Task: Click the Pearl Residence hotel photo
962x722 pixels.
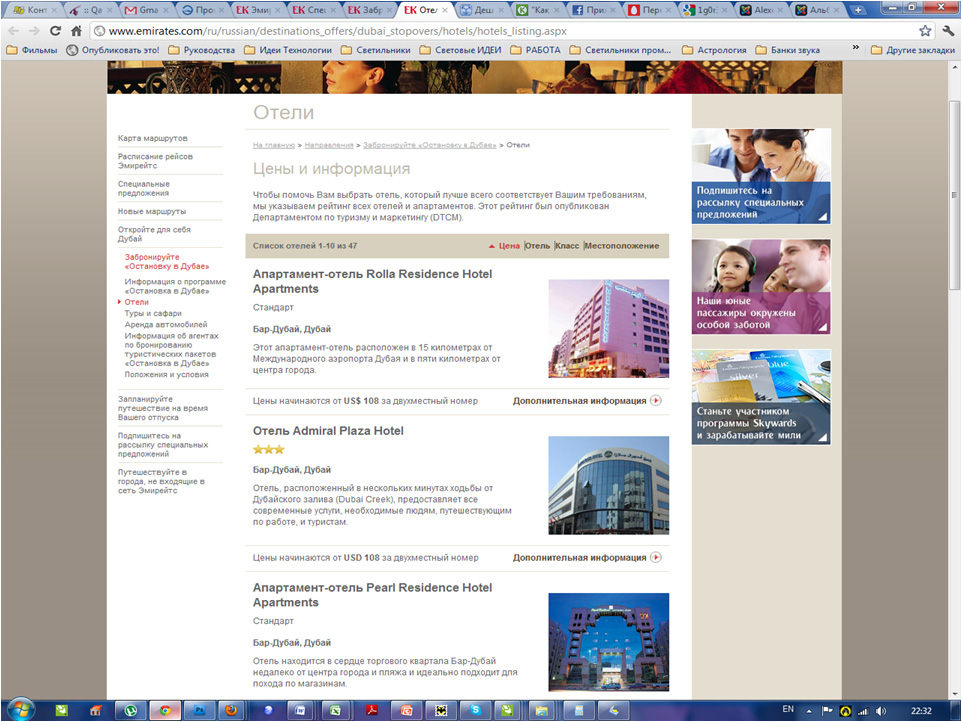Action: pyautogui.click(x=609, y=642)
